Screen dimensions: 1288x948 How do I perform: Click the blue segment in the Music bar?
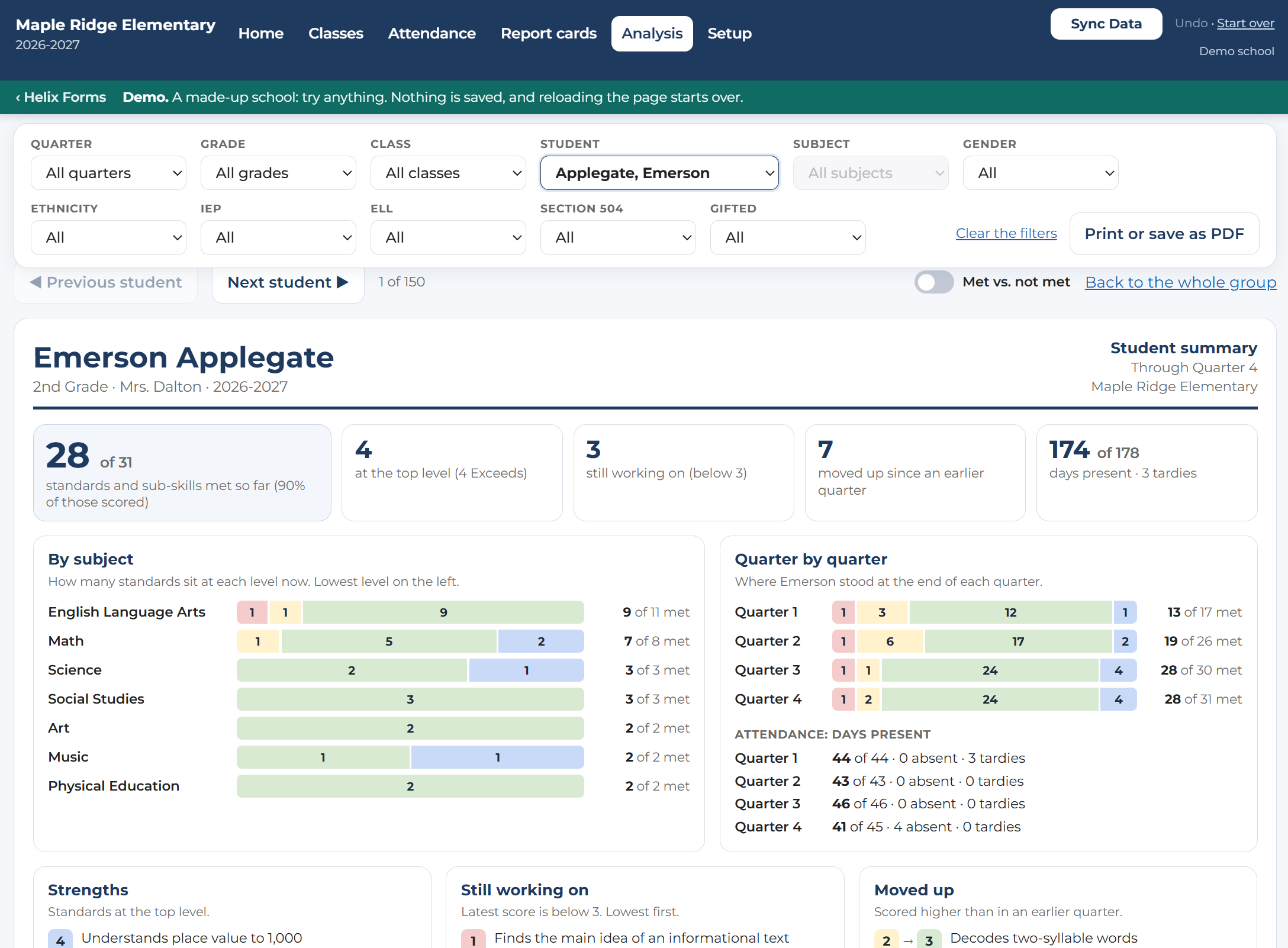497,757
